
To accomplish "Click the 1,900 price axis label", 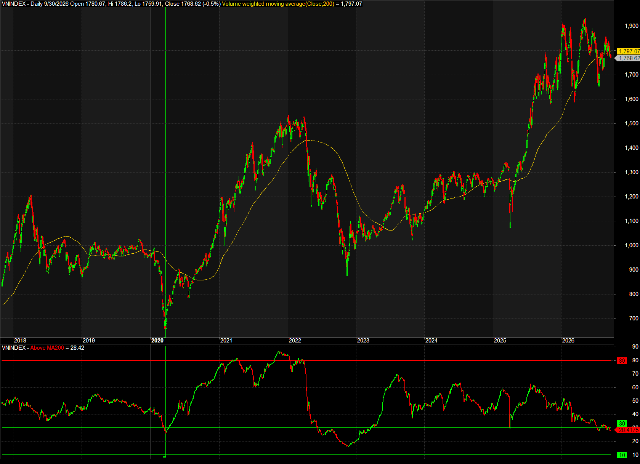I will pyautogui.click(x=631, y=26).
